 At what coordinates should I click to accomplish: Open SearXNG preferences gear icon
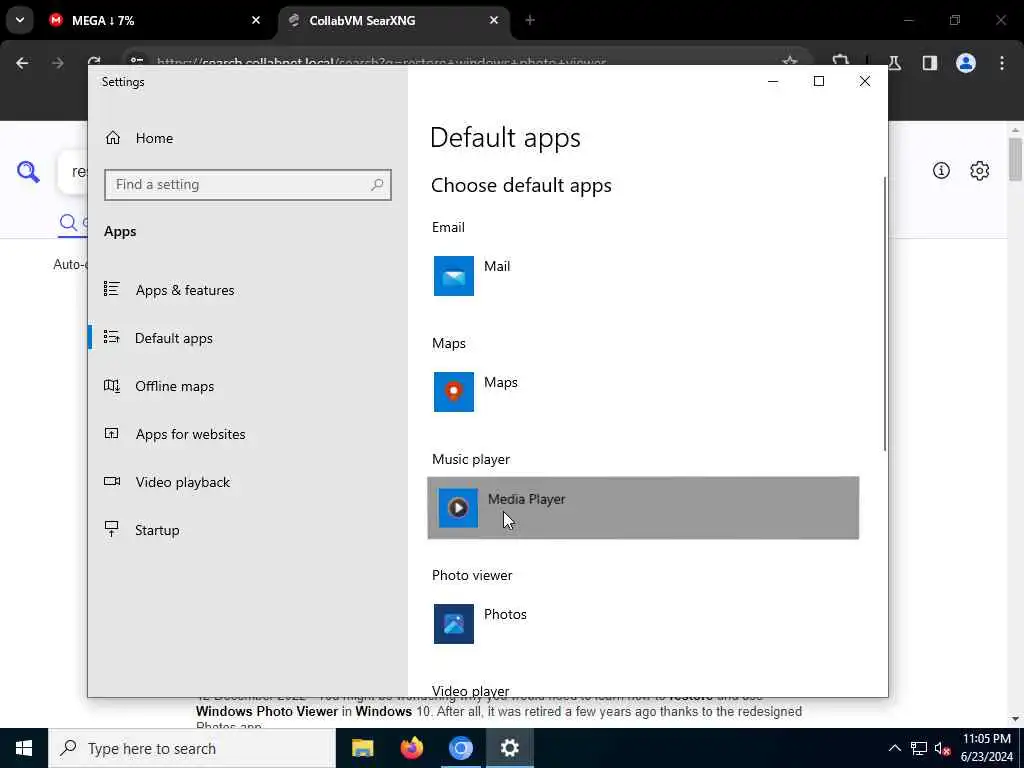980,170
